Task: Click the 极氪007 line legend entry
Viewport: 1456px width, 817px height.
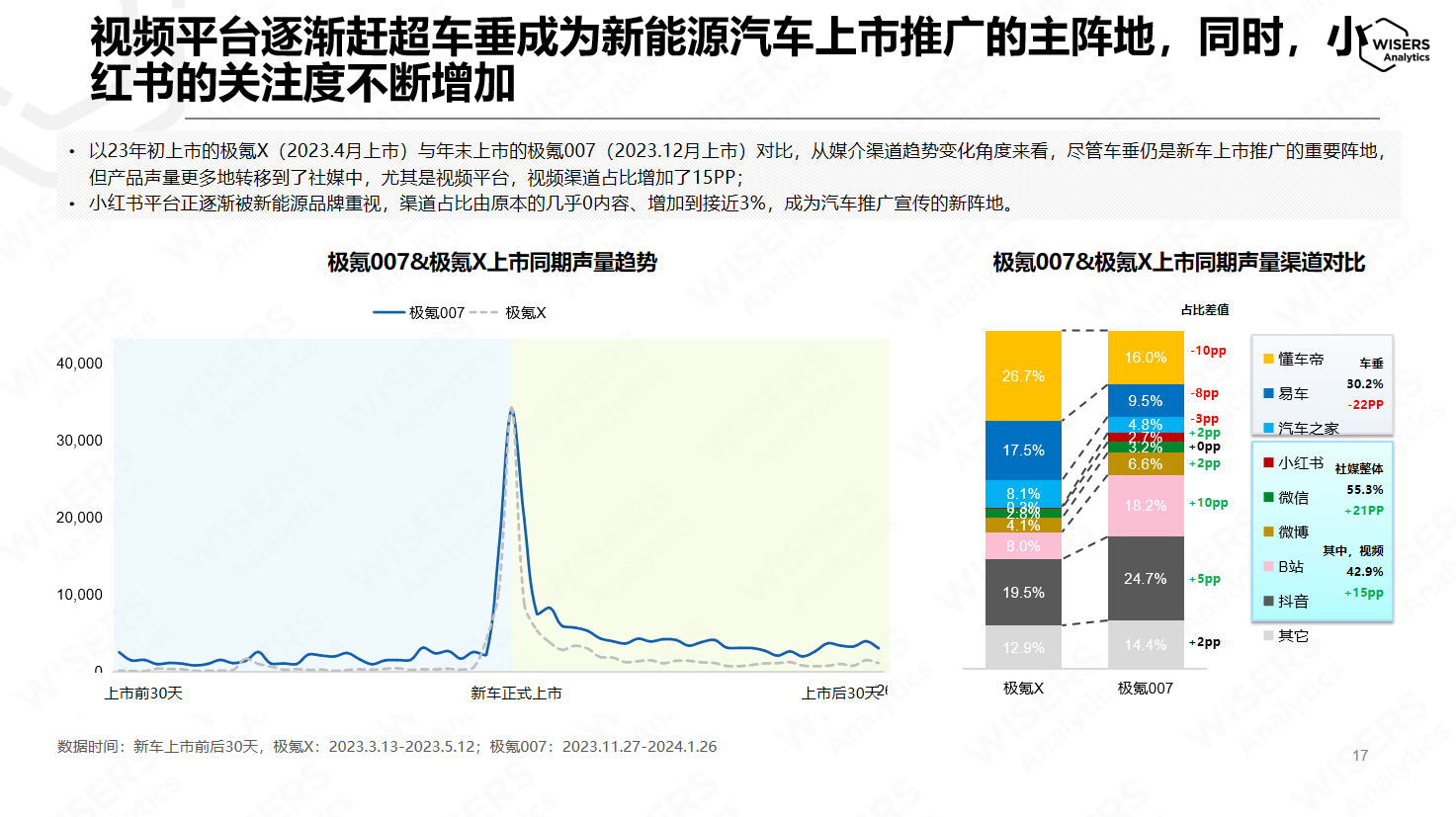Action: 418,312
